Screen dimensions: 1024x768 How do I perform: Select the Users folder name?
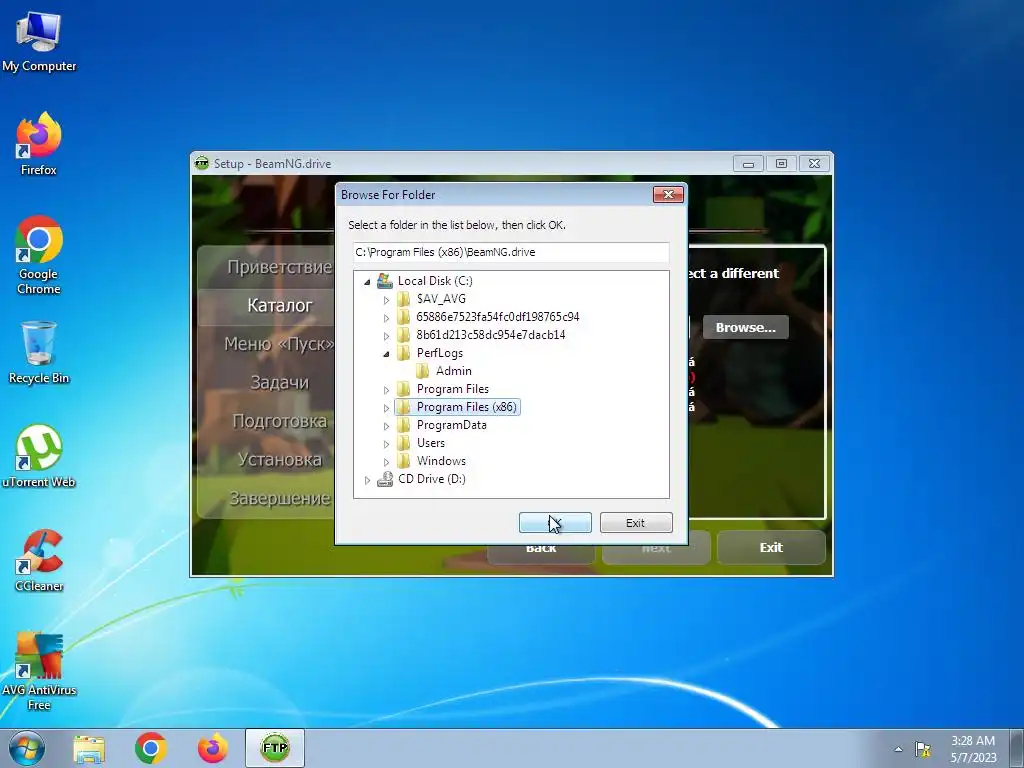[x=430, y=443]
